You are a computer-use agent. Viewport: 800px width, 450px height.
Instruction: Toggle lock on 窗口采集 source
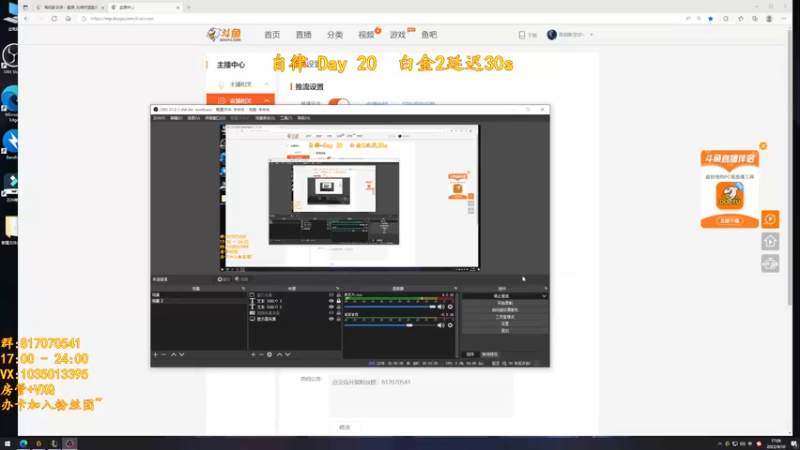(x=338, y=295)
